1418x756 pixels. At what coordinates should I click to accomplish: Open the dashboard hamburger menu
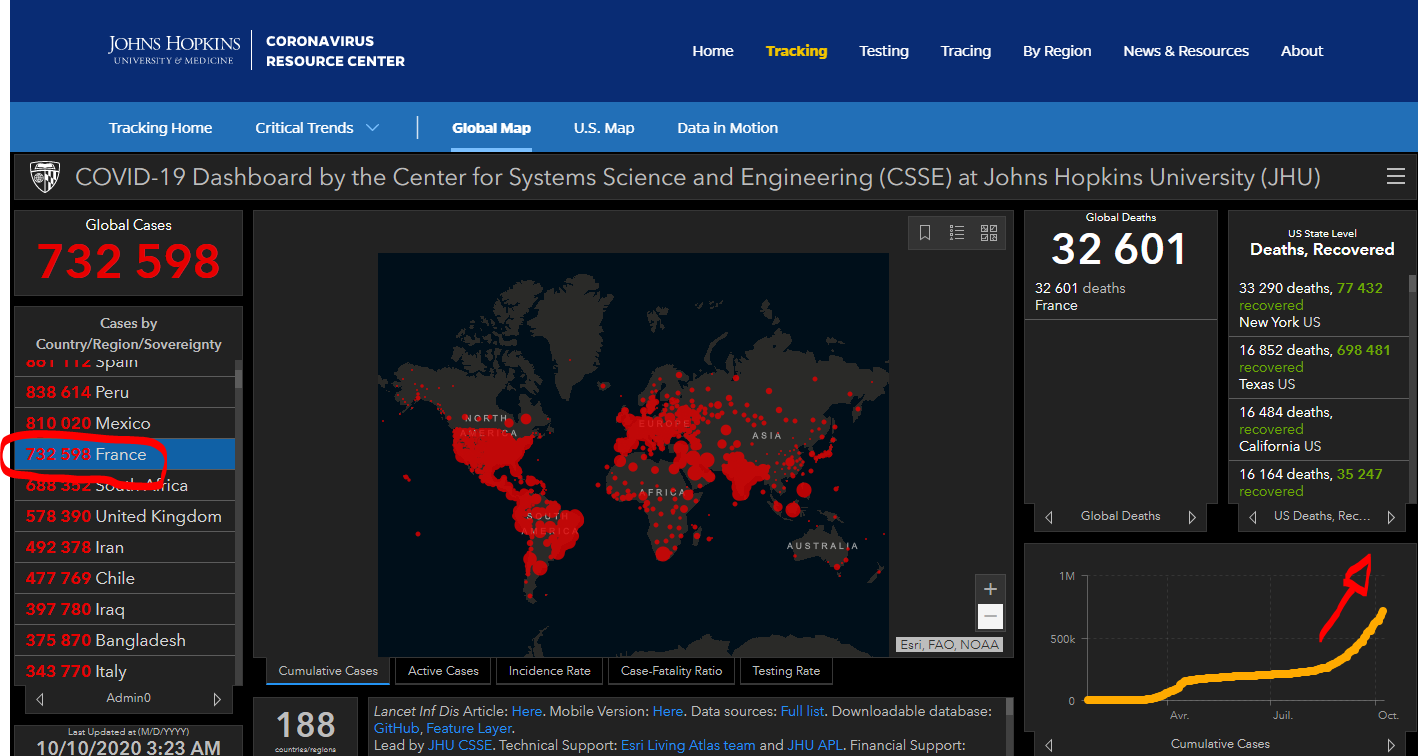[1396, 177]
